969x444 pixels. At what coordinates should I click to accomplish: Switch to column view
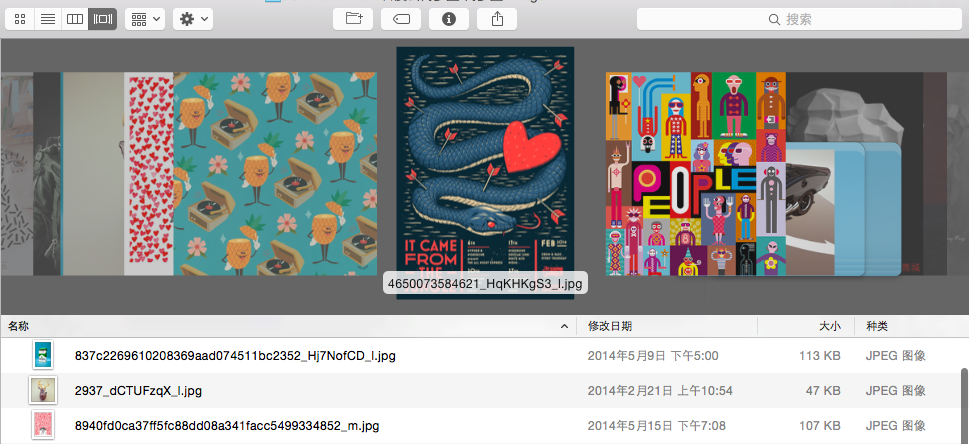(x=75, y=19)
